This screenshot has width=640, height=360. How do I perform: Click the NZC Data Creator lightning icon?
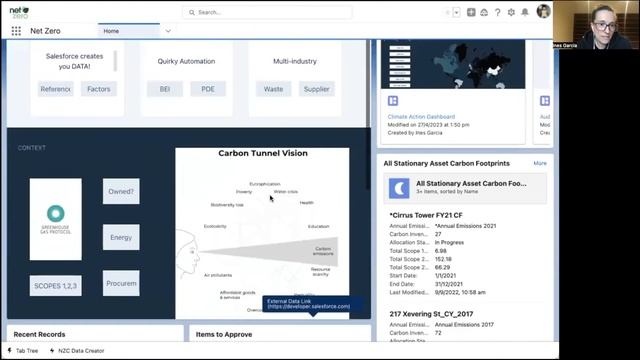pos(52,351)
